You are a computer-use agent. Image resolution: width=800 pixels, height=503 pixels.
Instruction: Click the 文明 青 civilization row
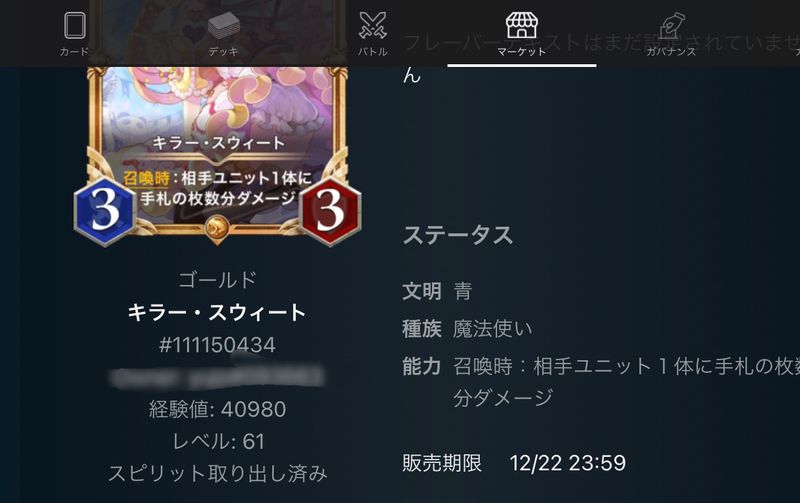[437, 291]
